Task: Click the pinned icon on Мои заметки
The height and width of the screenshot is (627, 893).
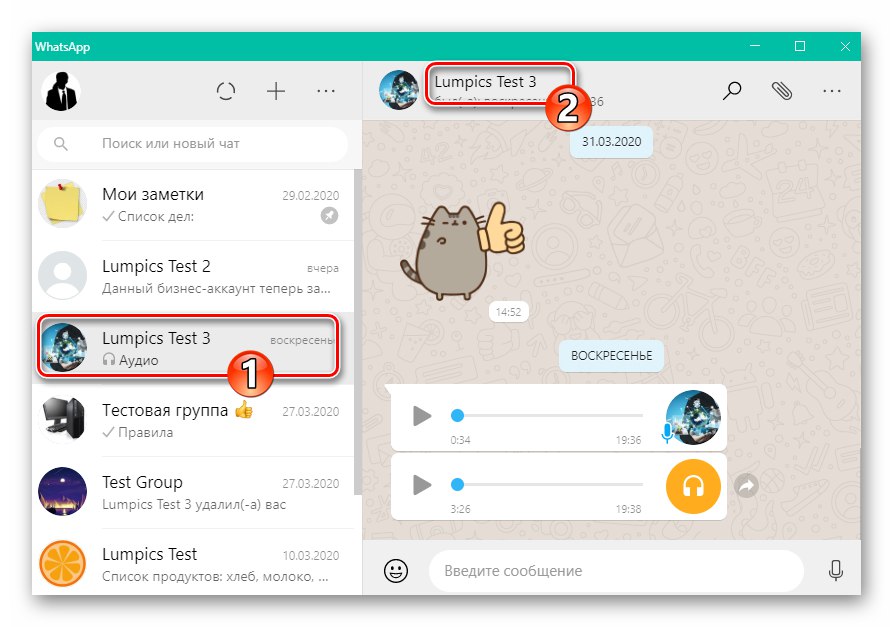Action: 329,216
